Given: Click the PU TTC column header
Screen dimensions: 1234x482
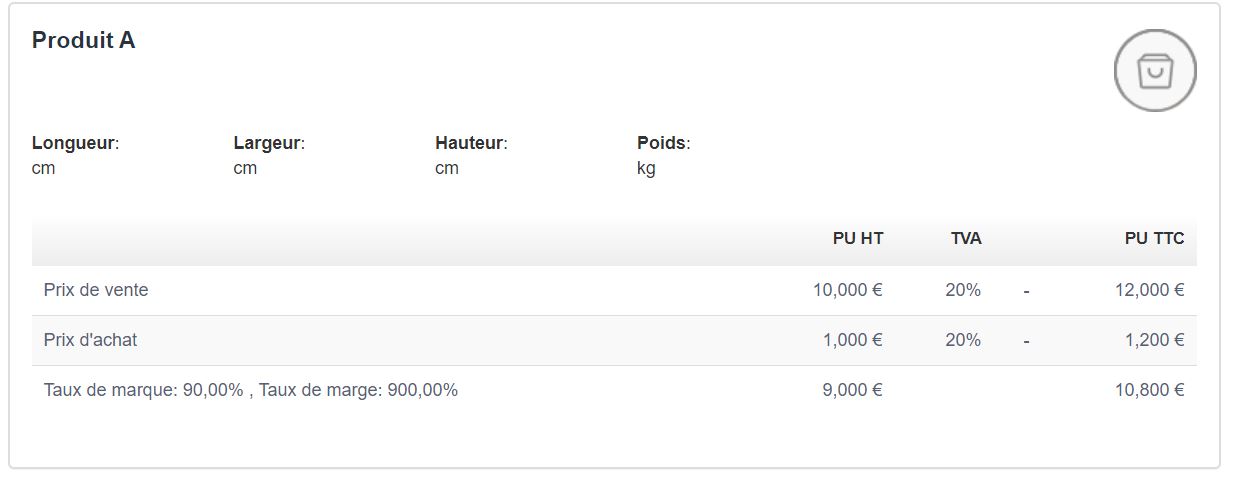Looking at the screenshot, I should tap(1154, 239).
